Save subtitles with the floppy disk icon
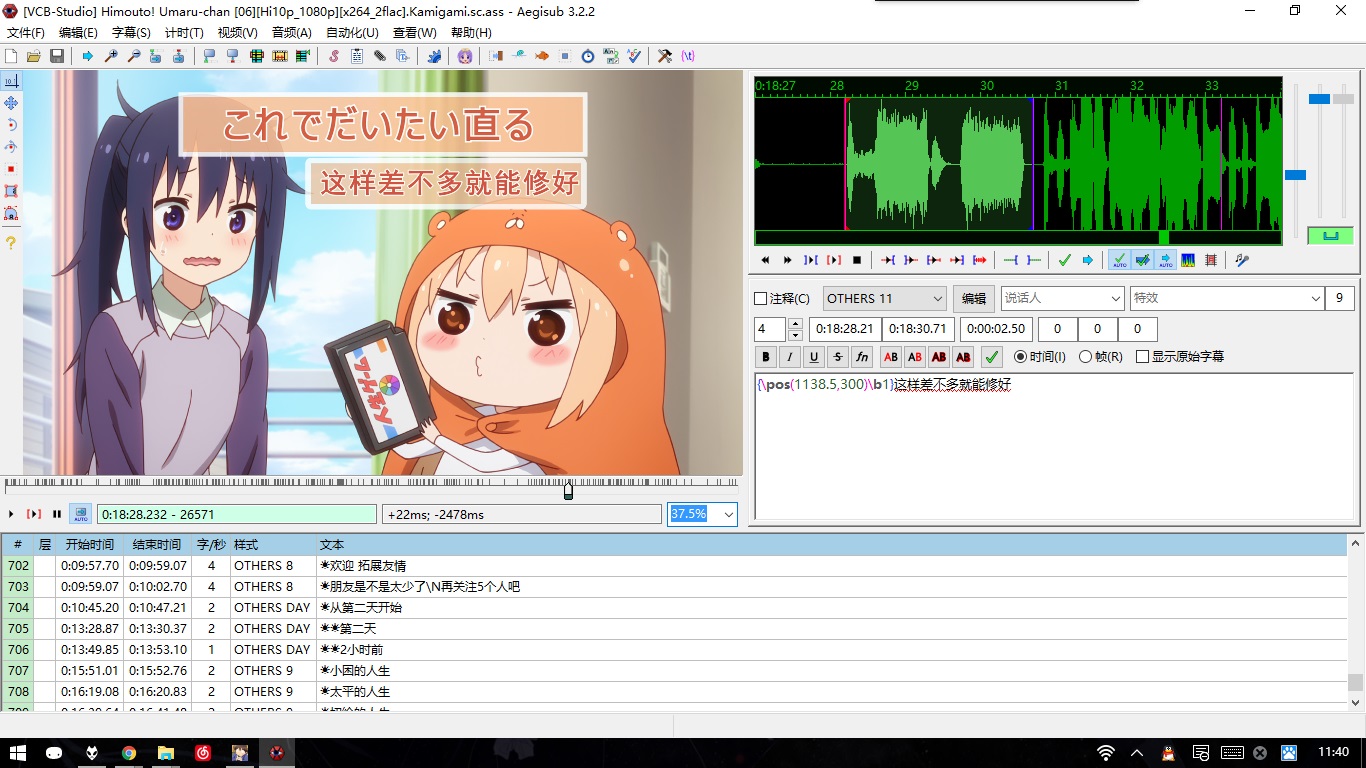1366x768 pixels. point(57,56)
